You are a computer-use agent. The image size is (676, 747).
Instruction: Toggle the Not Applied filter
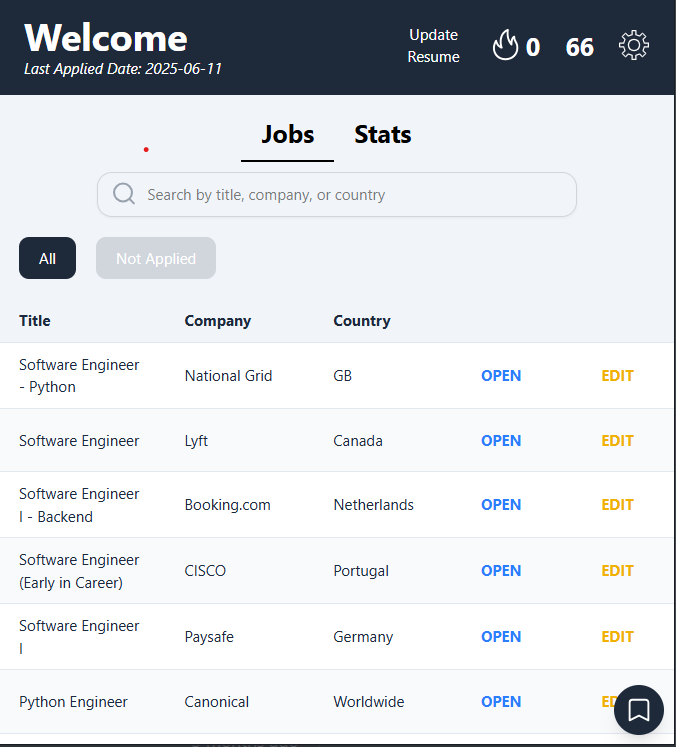tap(156, 258)
